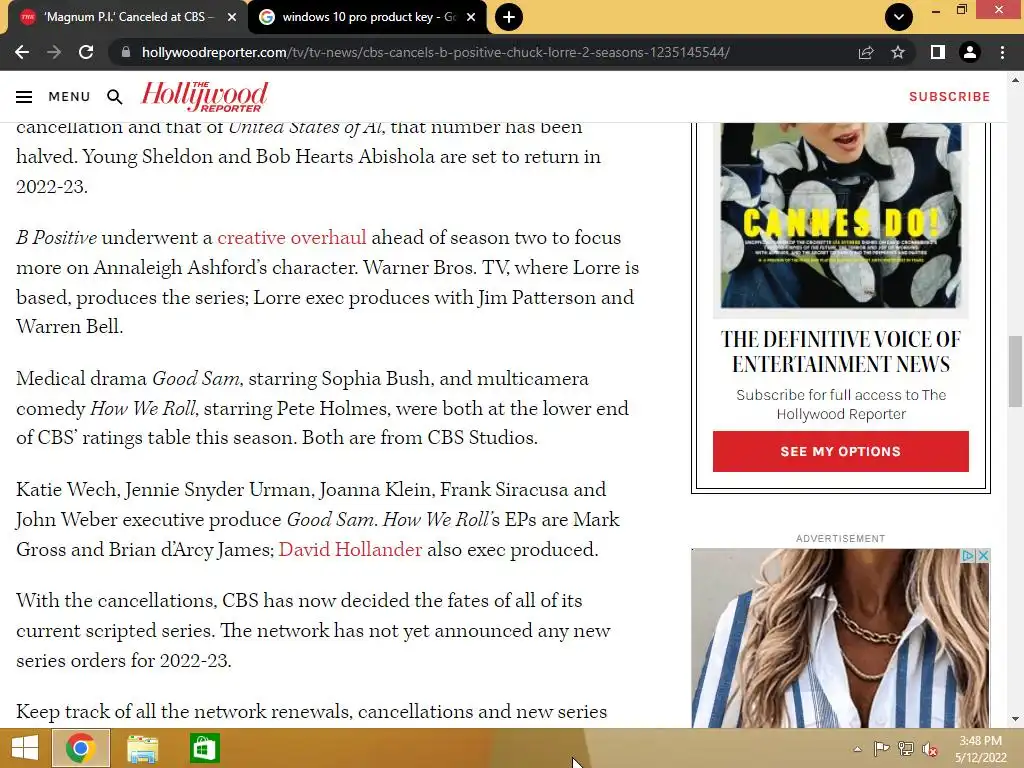Screen dimensions: 1024x768
Task: Click scrollbar up arrow
Action: tap(1014, 80)
